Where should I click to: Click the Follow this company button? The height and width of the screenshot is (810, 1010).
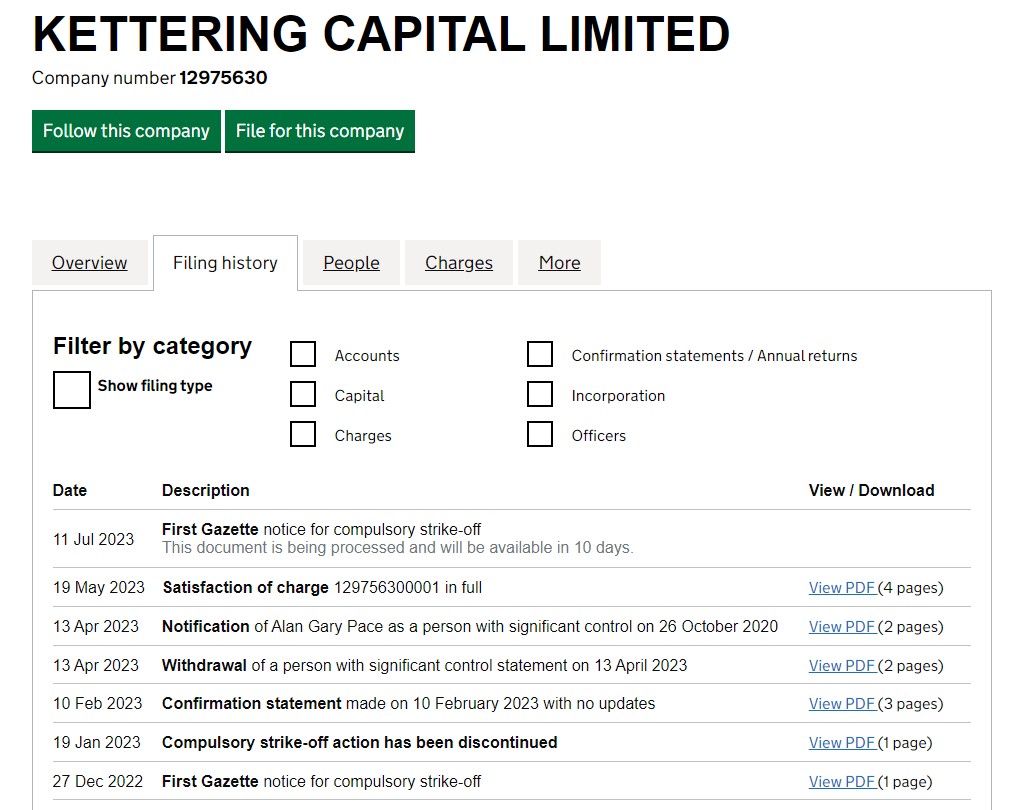tap(126, 131)
